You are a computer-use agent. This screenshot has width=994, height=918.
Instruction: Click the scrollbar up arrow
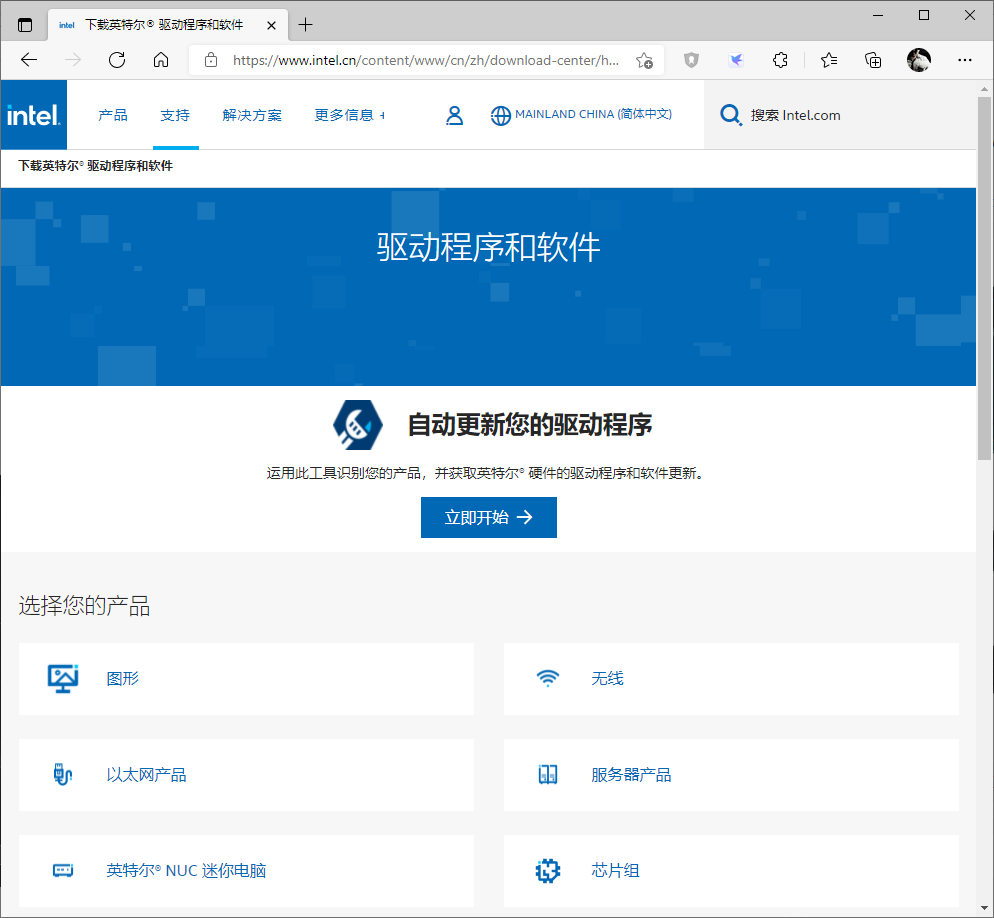[x=984, y=89]
